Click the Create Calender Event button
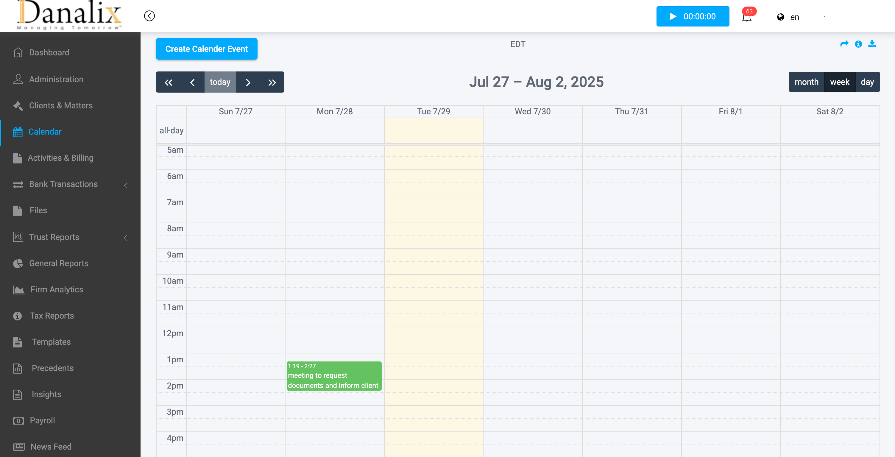 206,48
